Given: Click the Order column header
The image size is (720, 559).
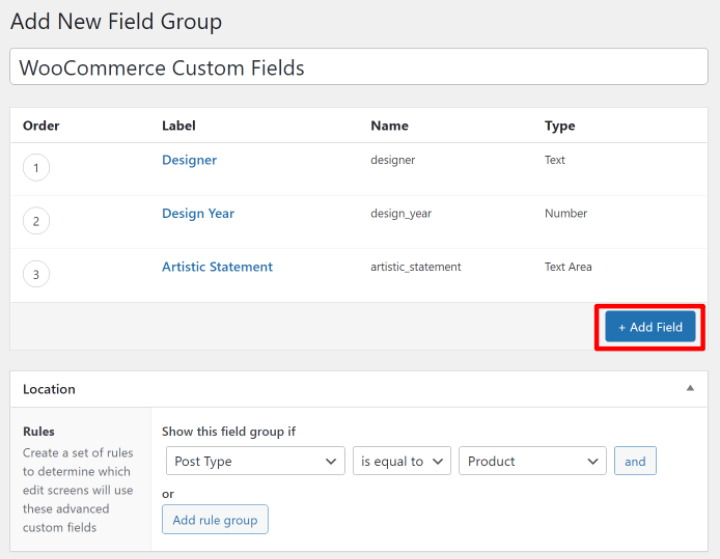Looking at the screenshot, I should 41,126.
